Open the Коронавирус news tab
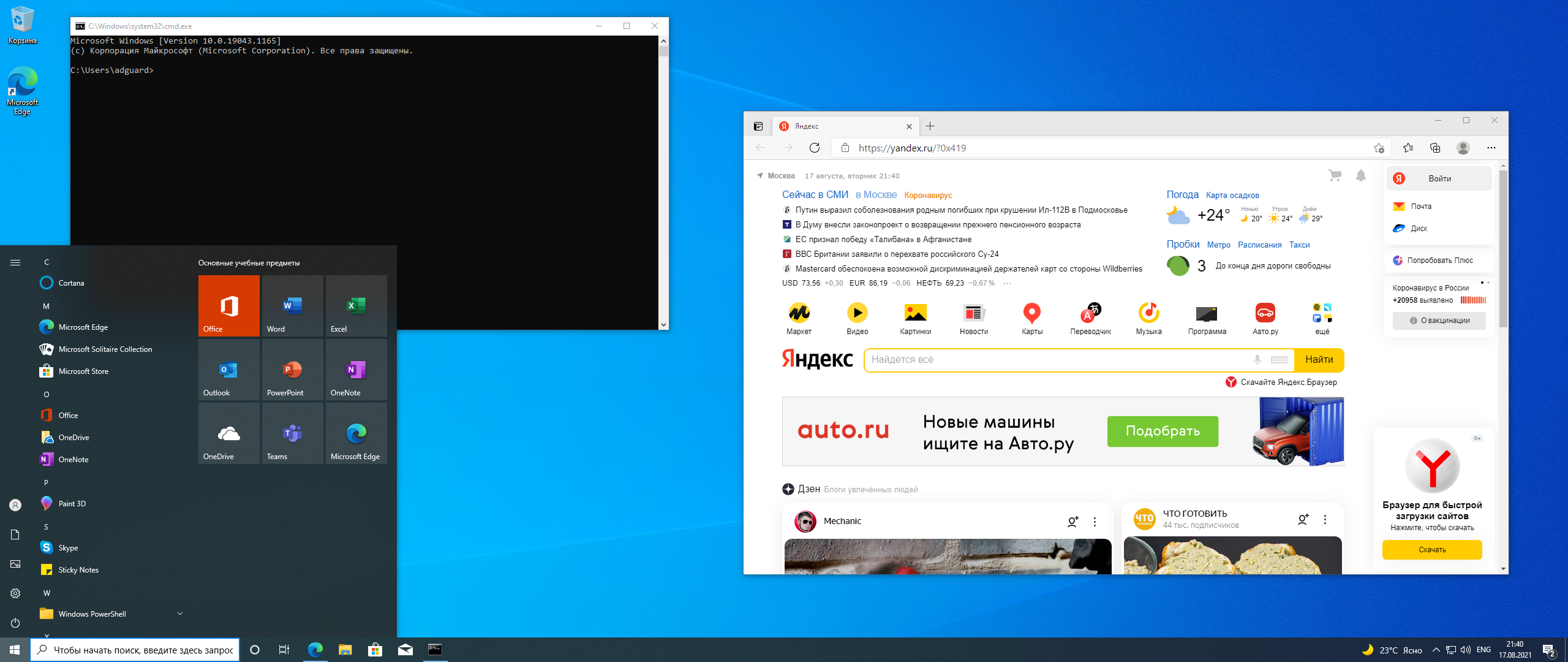Viewport: 1568px width, 662px height. coord(928,196)
